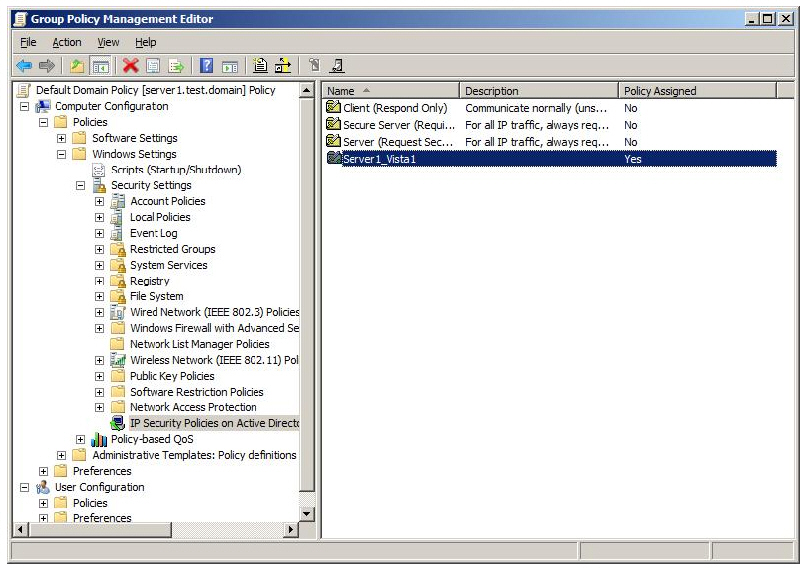Viewport: 807px width, 570px height.
Task: Select the Client (Respond Only) policy name
Action: click(395, 108)
